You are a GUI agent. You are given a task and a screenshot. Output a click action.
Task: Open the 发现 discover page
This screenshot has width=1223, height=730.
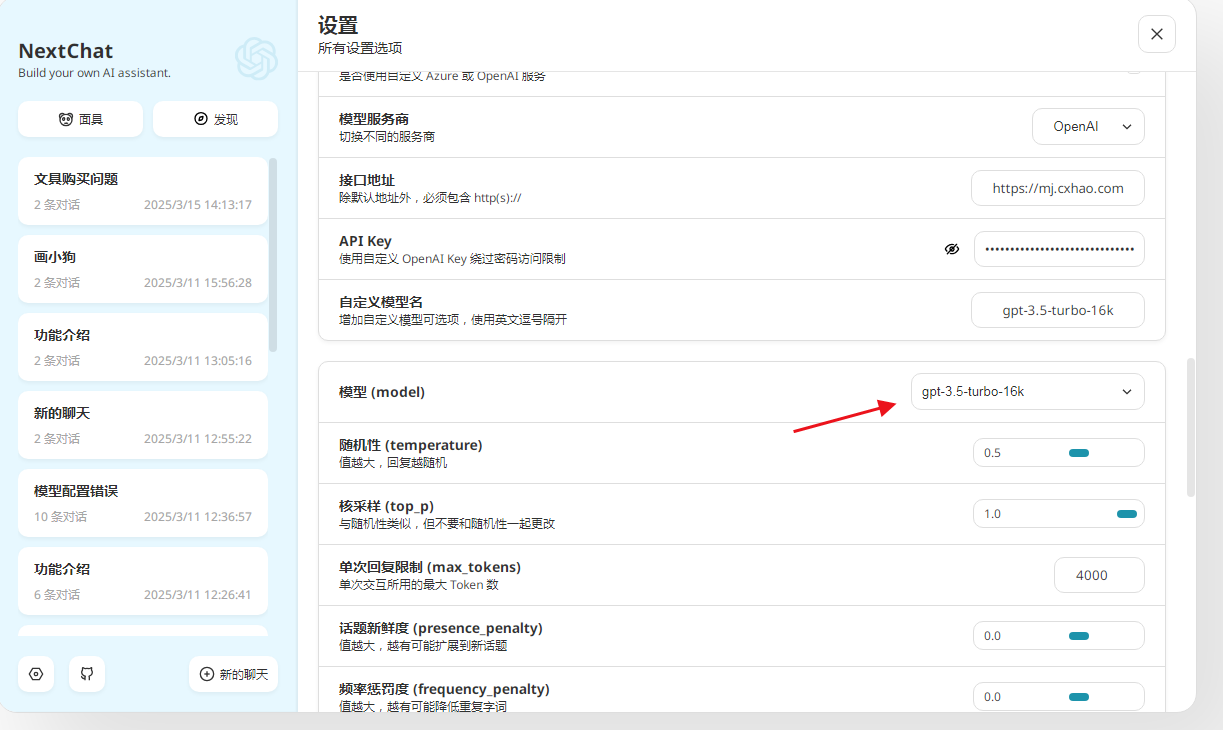click(x=215, y=119)
